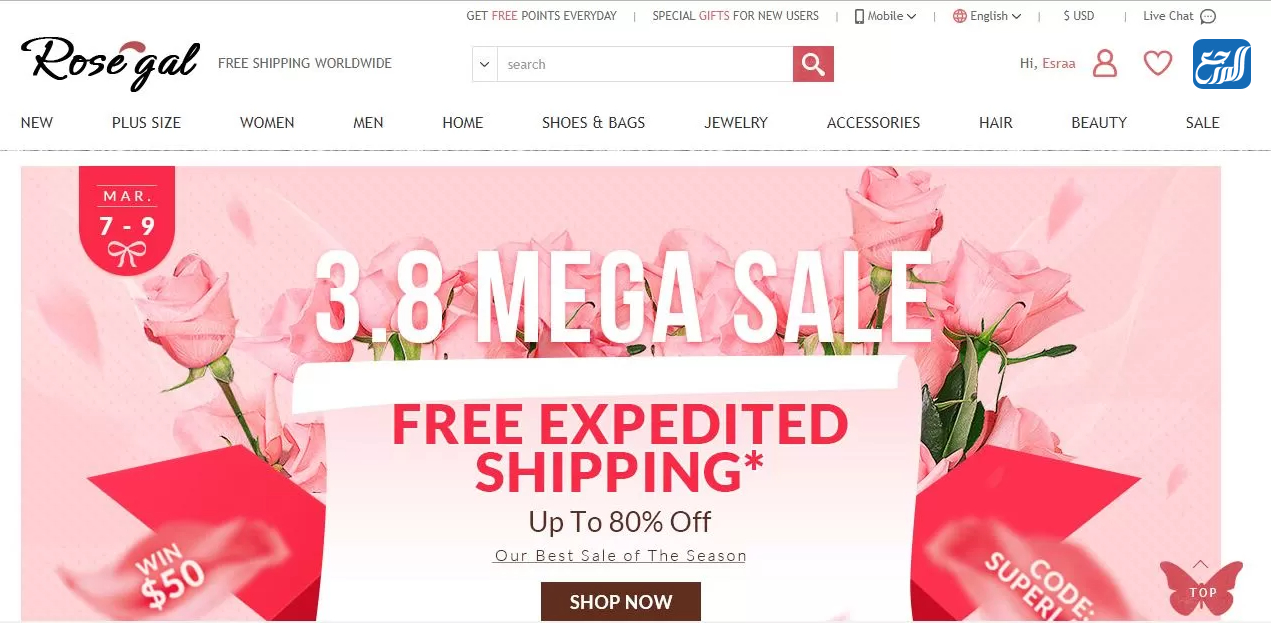Open the search category dropdown arrow

pyautogui.click(x=485, y=64)
